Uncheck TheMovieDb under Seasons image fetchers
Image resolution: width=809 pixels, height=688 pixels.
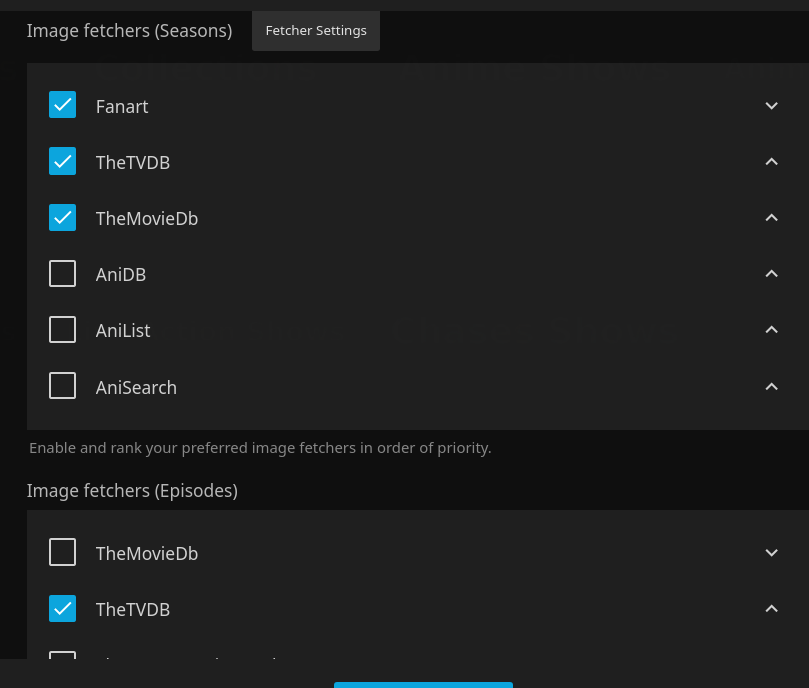[x=63, y=217]
